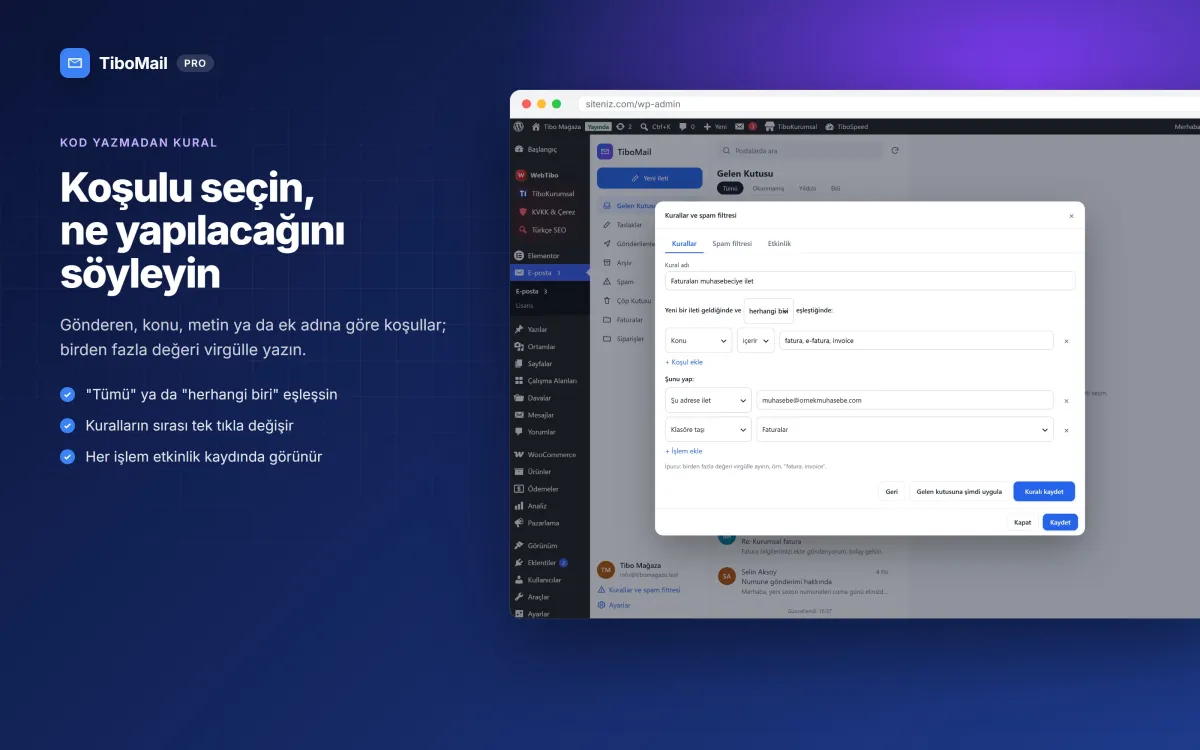The height and width of the screenshot is (750, 1200).
Task: Open TiboKurumsal sidebar menu item
Action: [x=549, y=193]
